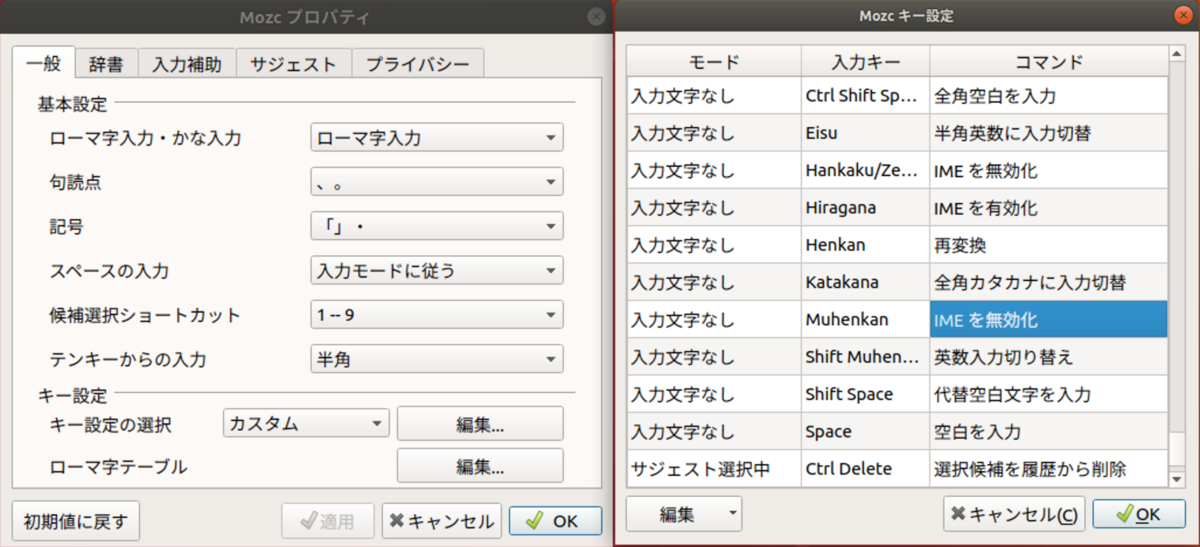
Task: Click the Eisu key cell
Action: pos(865,133)
